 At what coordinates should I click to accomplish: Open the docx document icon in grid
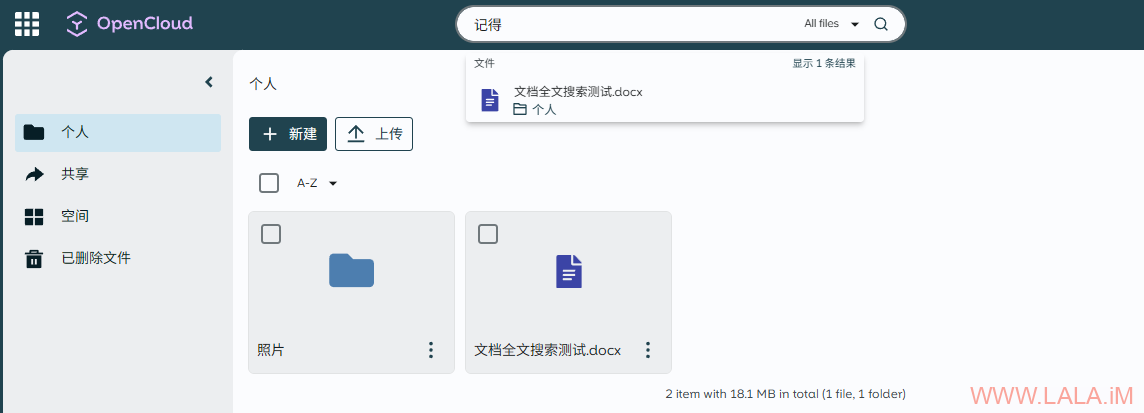tap(568, 272)
